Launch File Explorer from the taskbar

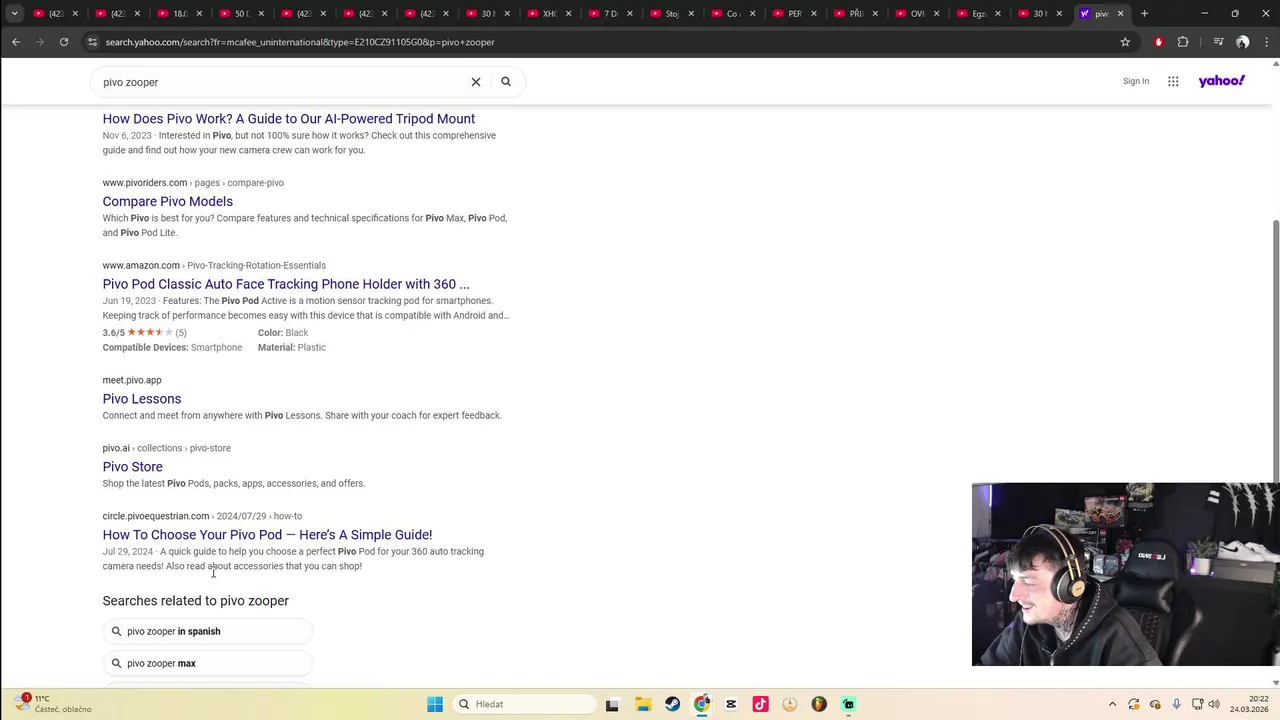tap(643, 704)
